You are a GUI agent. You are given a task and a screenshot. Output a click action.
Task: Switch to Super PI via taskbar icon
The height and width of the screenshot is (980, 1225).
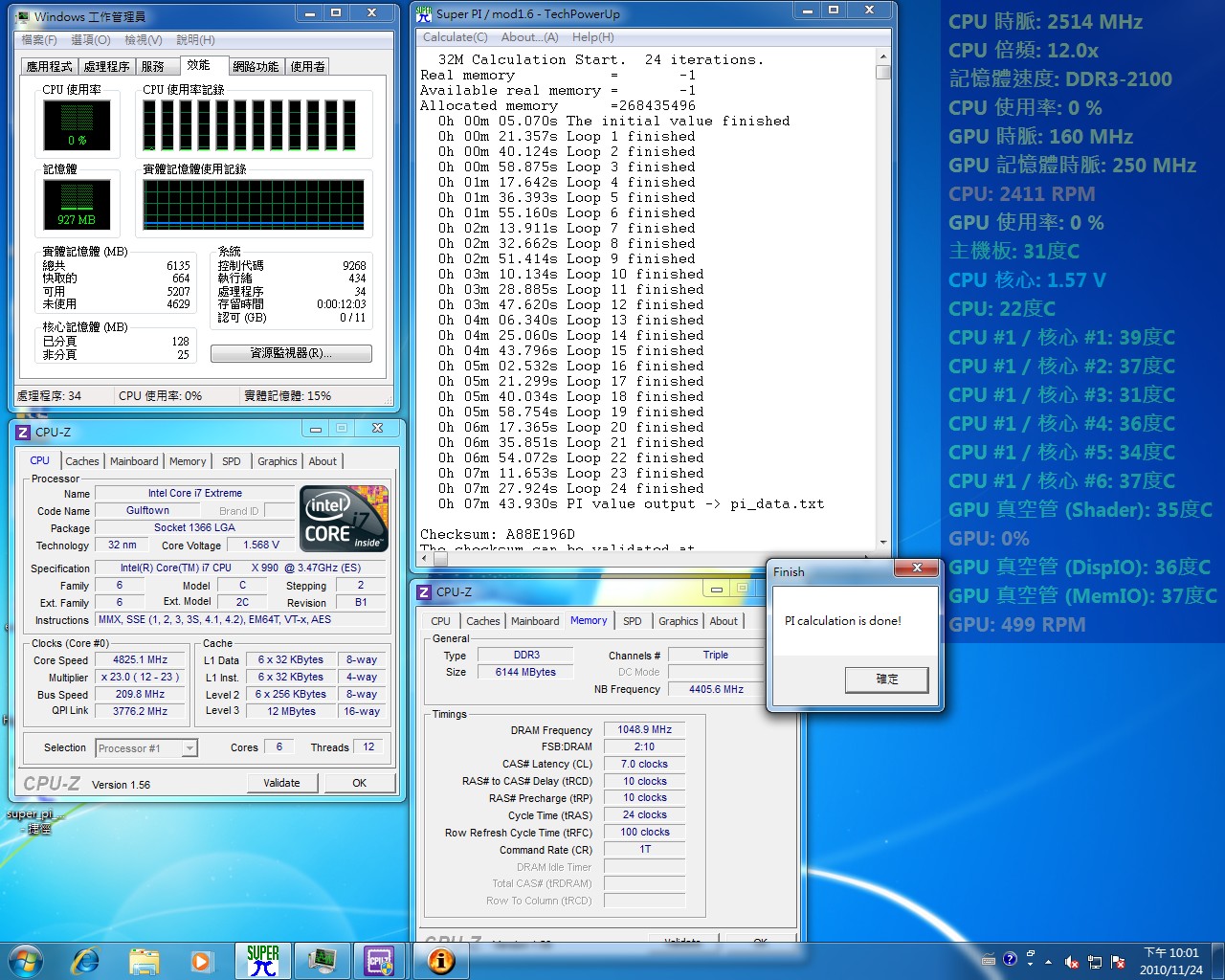262,960
